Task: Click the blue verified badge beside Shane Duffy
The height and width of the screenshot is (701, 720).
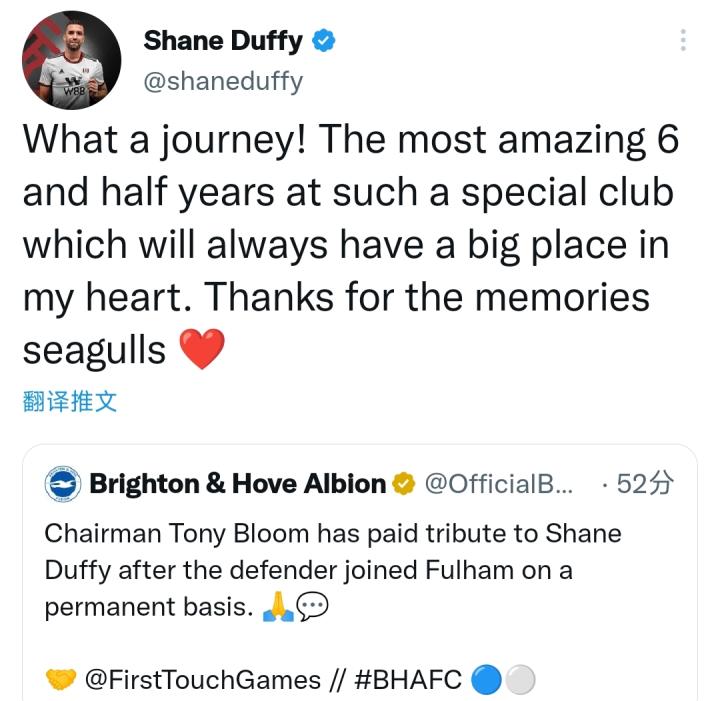Action: (324, 40)
